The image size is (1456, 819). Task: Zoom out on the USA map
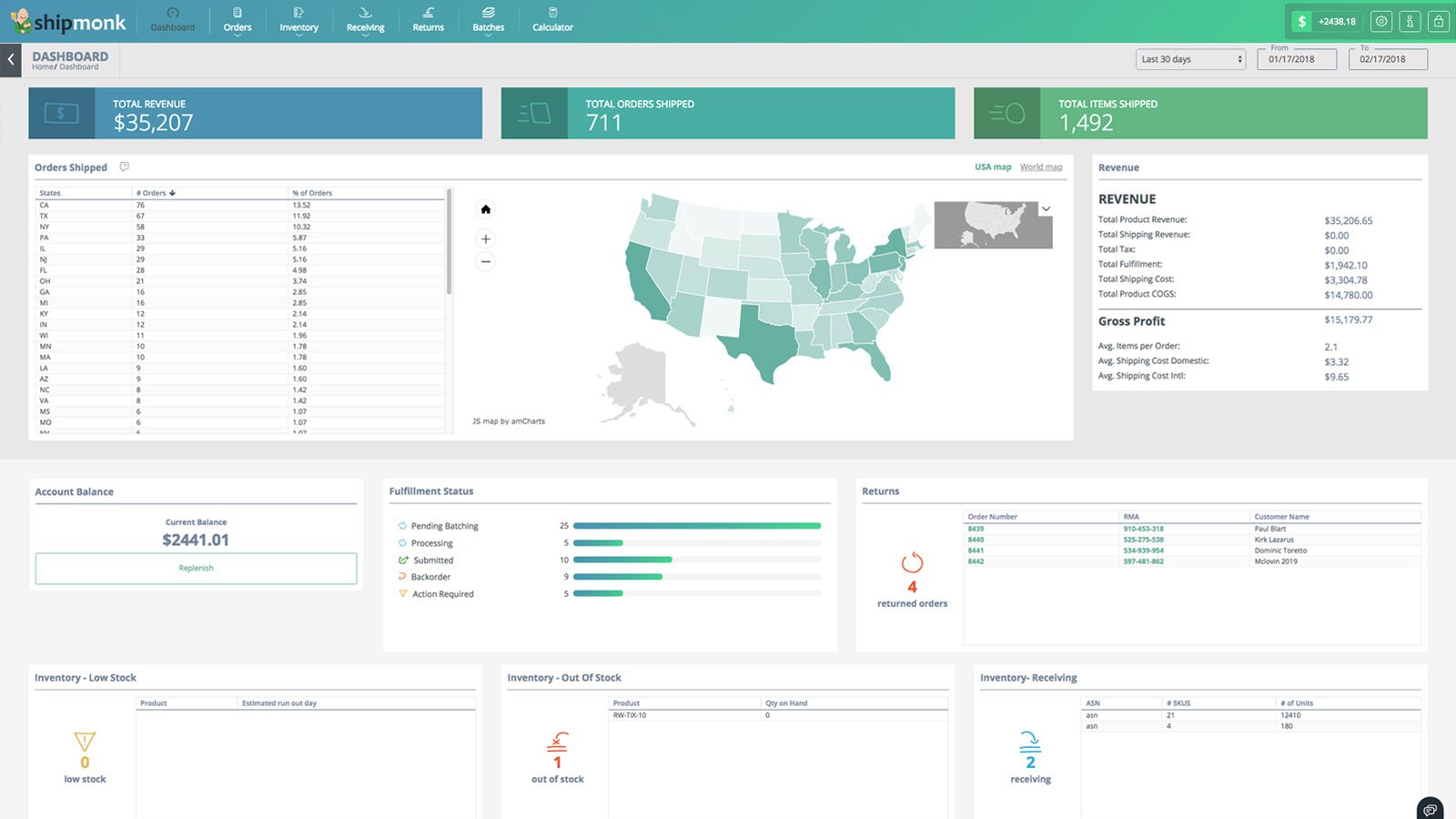coord(486,262)
